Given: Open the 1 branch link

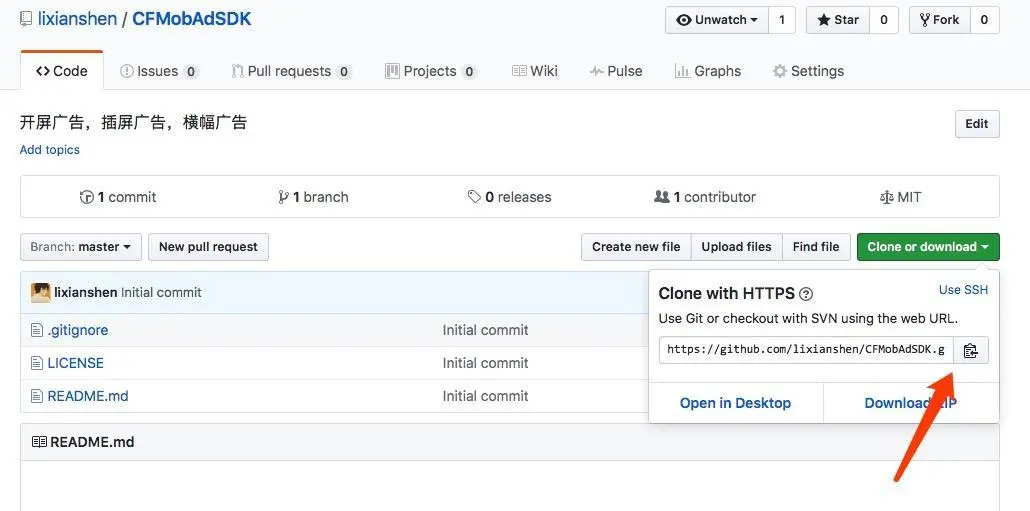Looking at the screenshot, I should 313,197.
